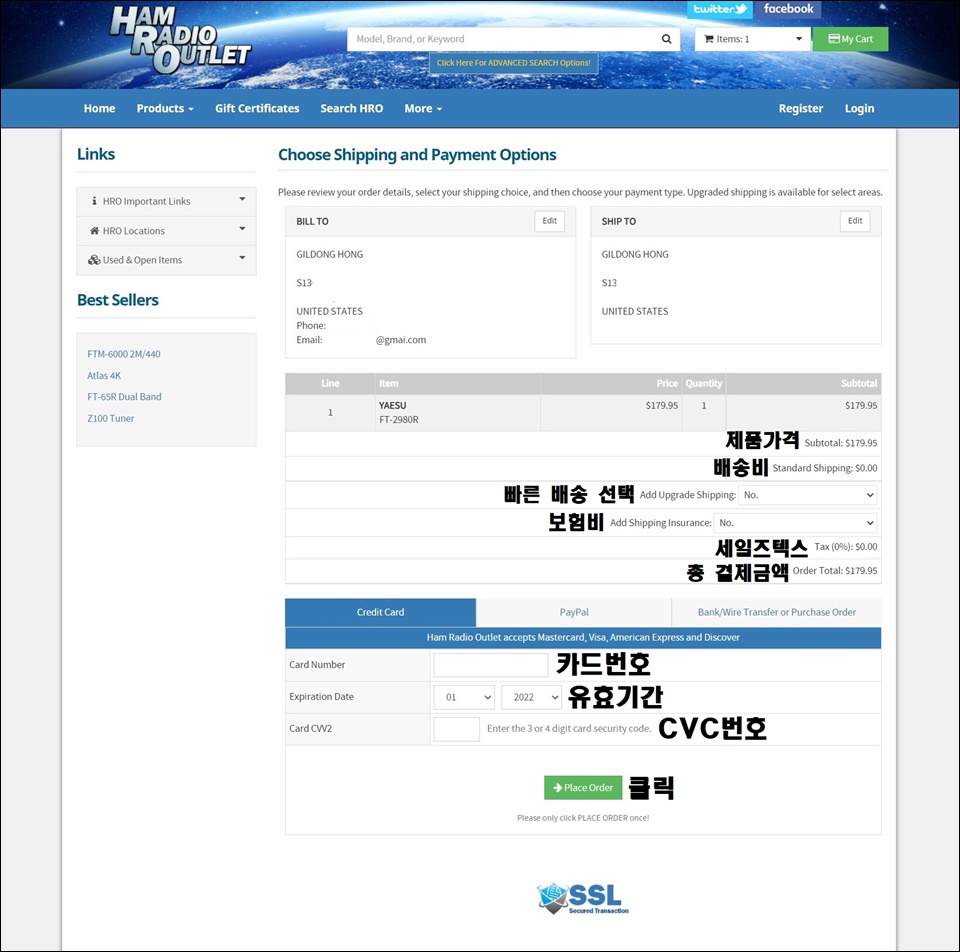Click the boxes icon beside Used & Open Items
This screenshot has width=960, height=952.
(94, 260)
